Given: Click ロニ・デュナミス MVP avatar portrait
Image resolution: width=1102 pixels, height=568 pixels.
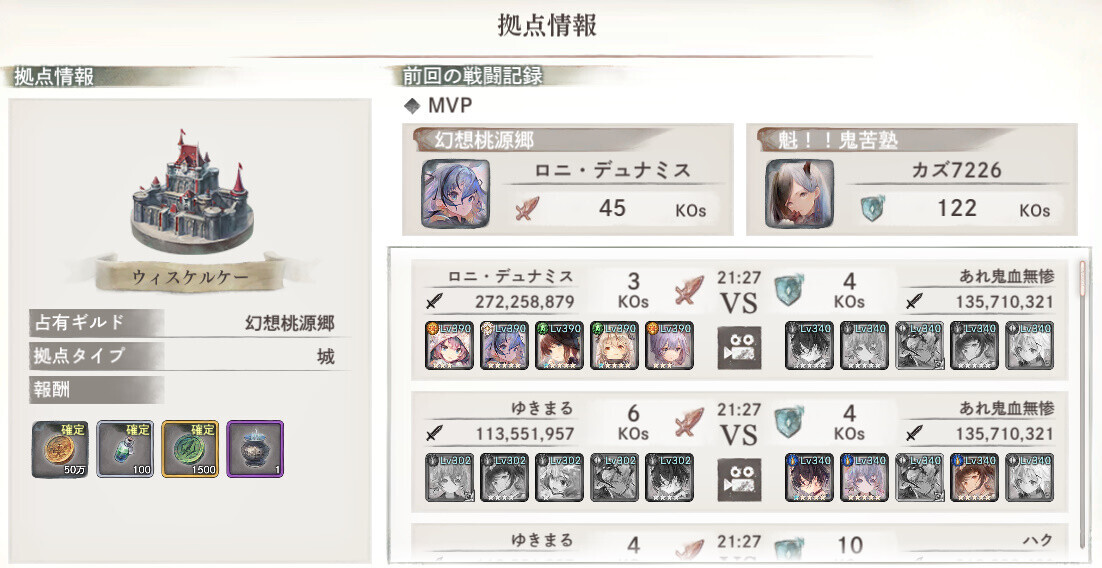Looking at the screenshot, I should (455, 193).
